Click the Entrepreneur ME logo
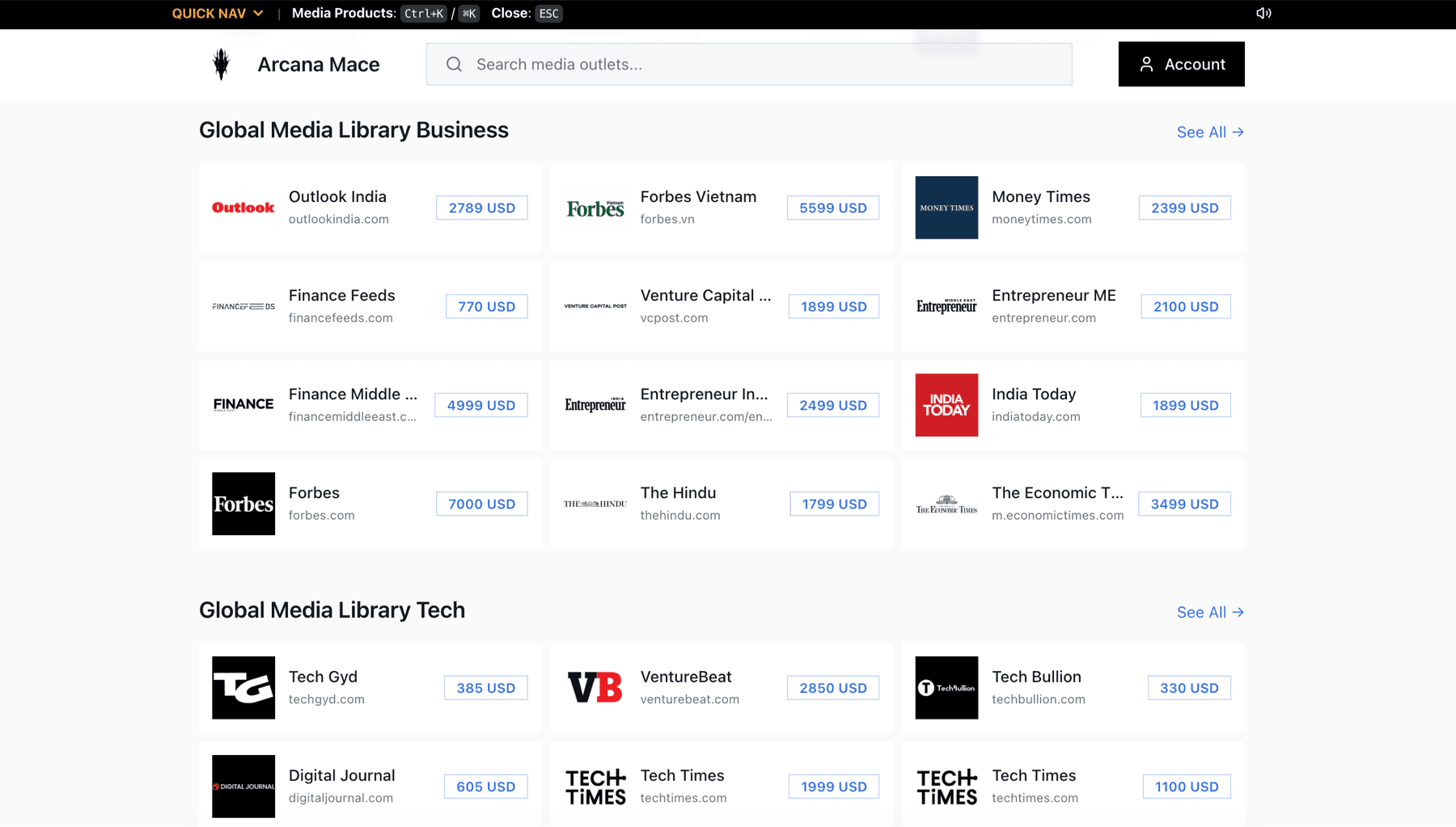 click(x=946, y=306)
